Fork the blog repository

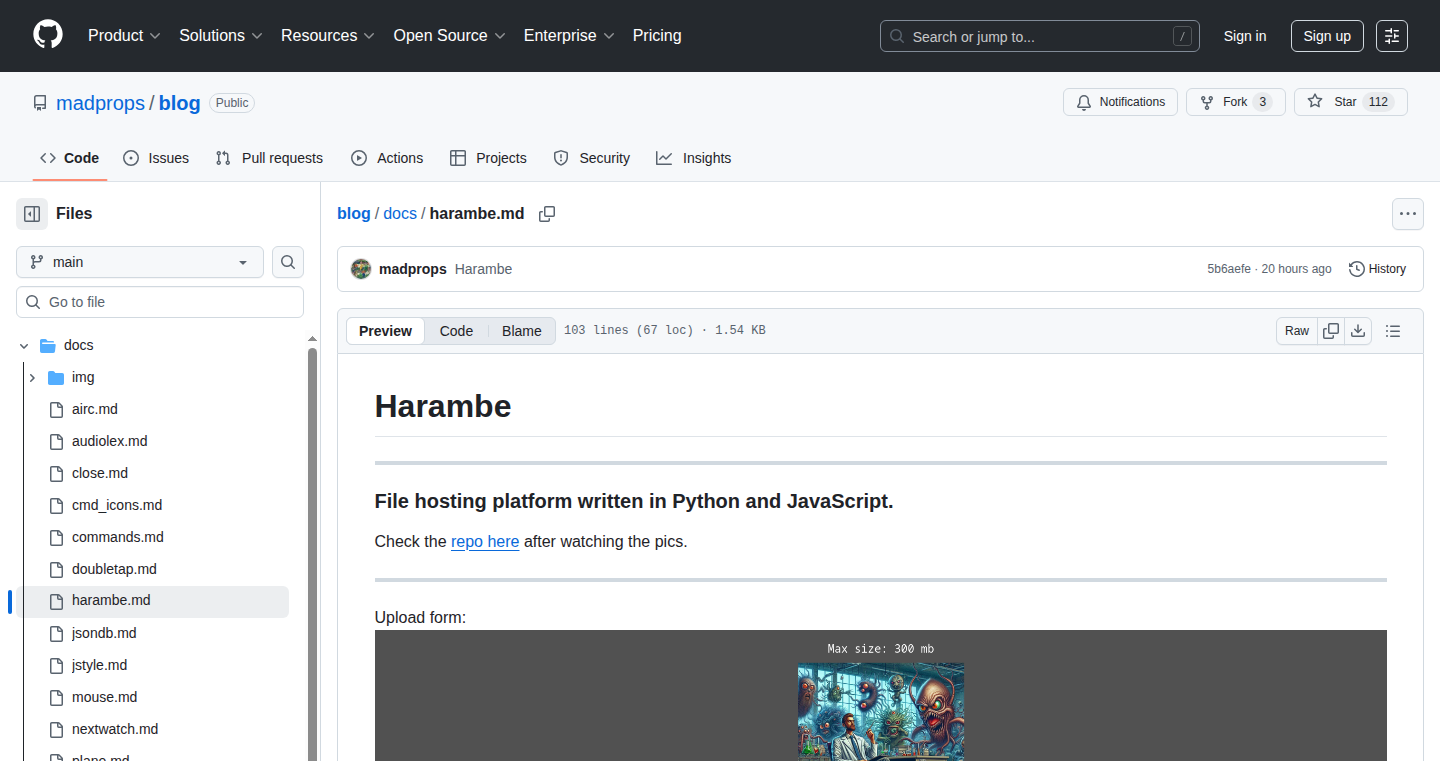coord(1235,102)
